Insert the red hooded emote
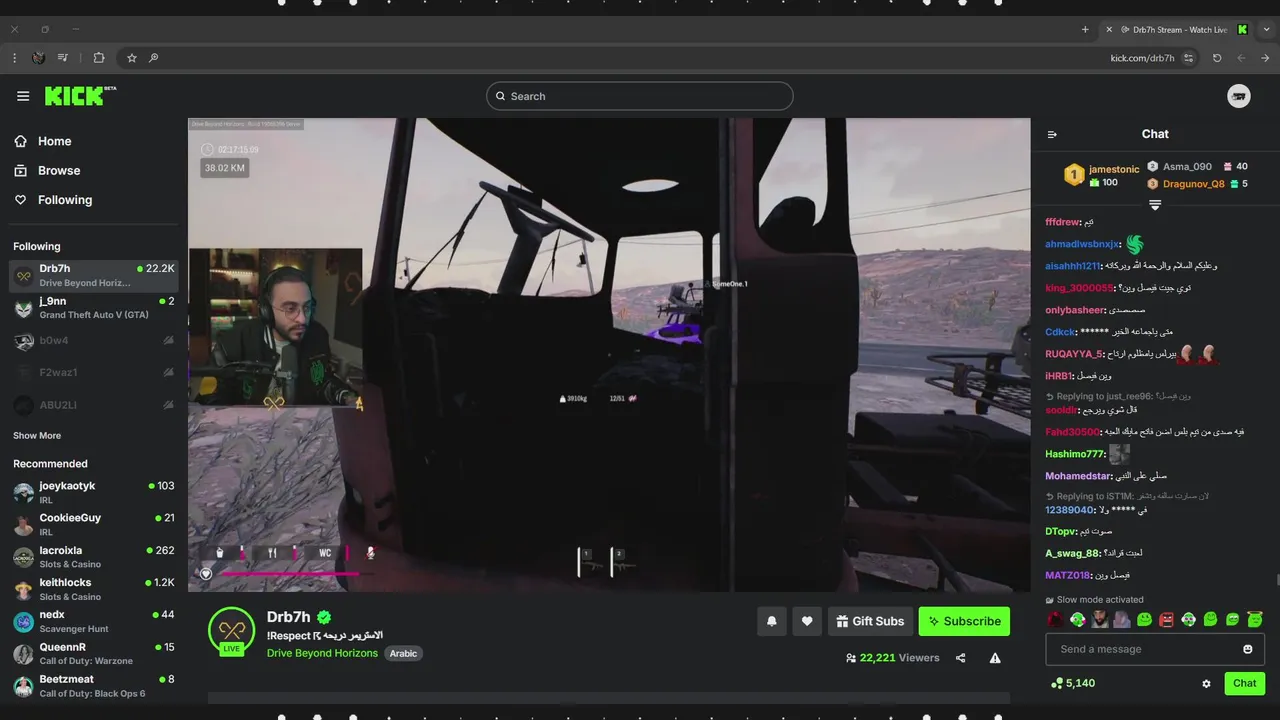 click(x=1056, y=620)
